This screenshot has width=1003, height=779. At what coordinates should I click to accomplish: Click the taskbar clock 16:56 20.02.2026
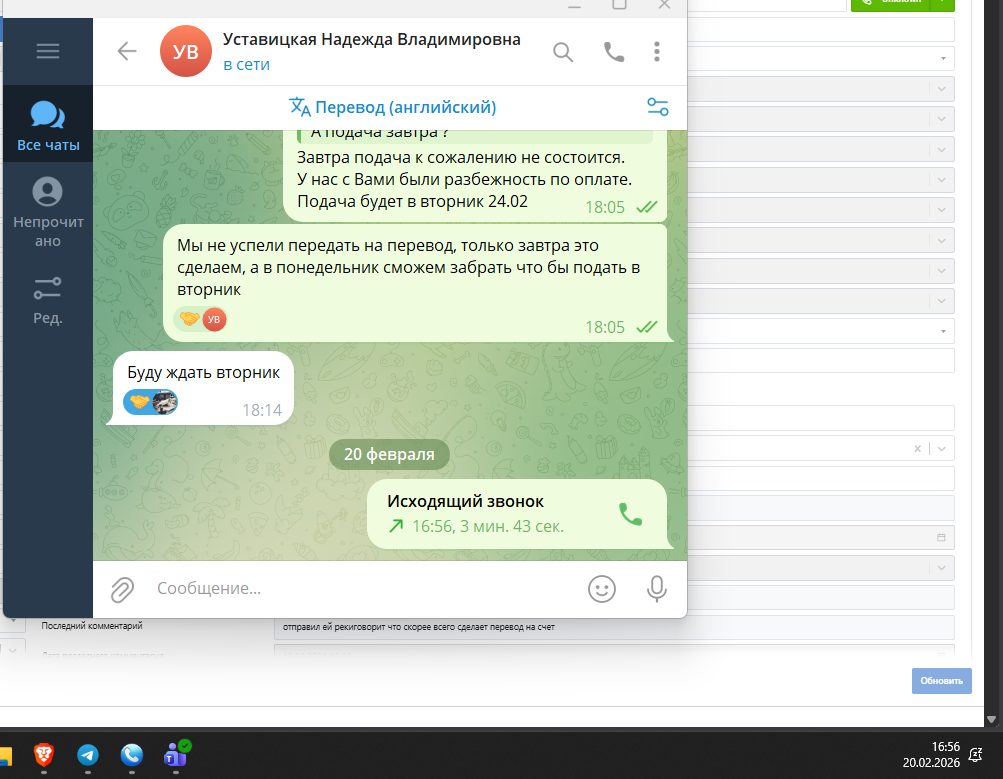931,755
